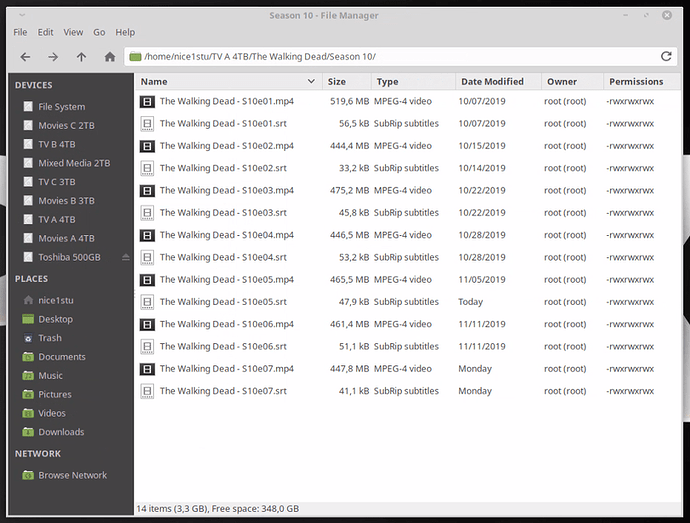Select The Walking Dead - S10e04.srt
This screenshot has height=523, width=690.
tap(223, 257)
